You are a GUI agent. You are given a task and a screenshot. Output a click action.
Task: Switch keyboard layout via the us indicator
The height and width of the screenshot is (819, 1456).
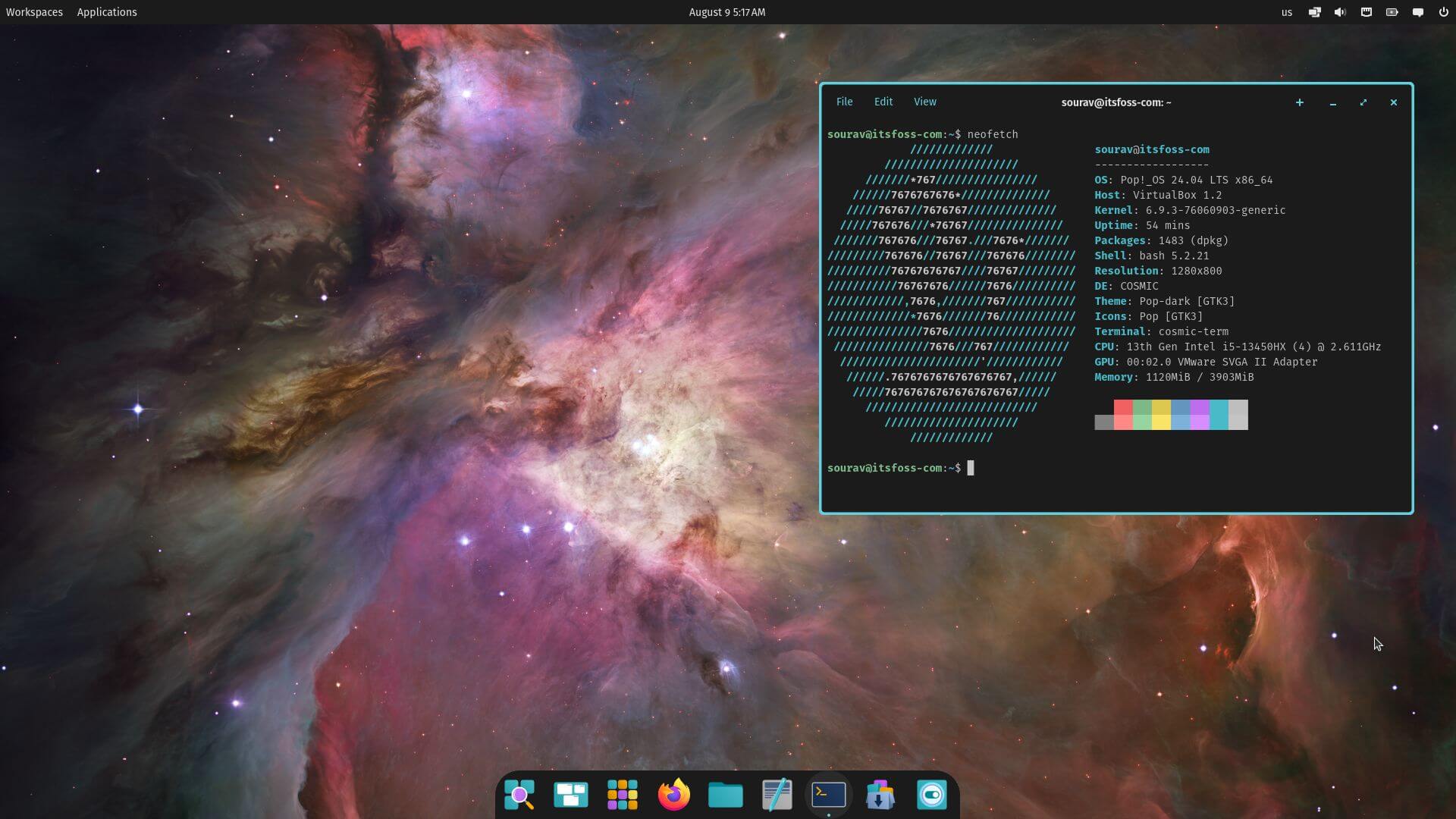[1286, 11]
